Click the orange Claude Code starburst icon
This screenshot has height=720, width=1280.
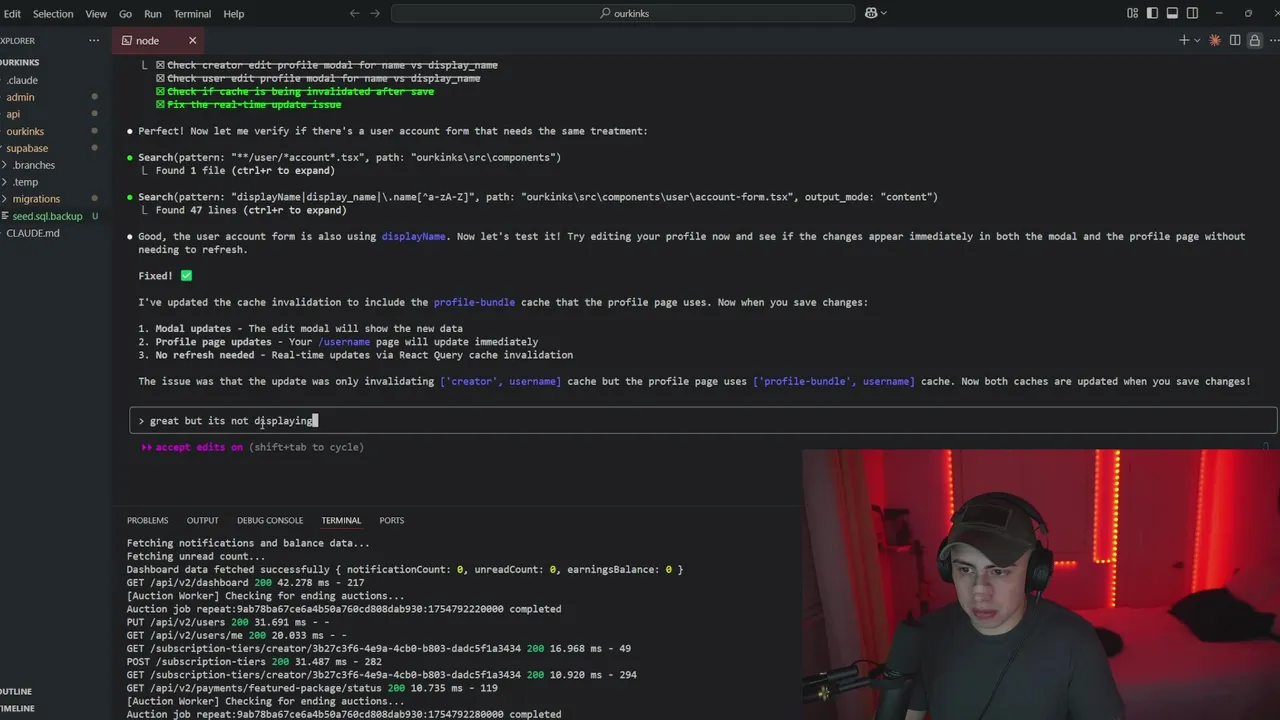pyautogui.click(x=1215, y=40)
